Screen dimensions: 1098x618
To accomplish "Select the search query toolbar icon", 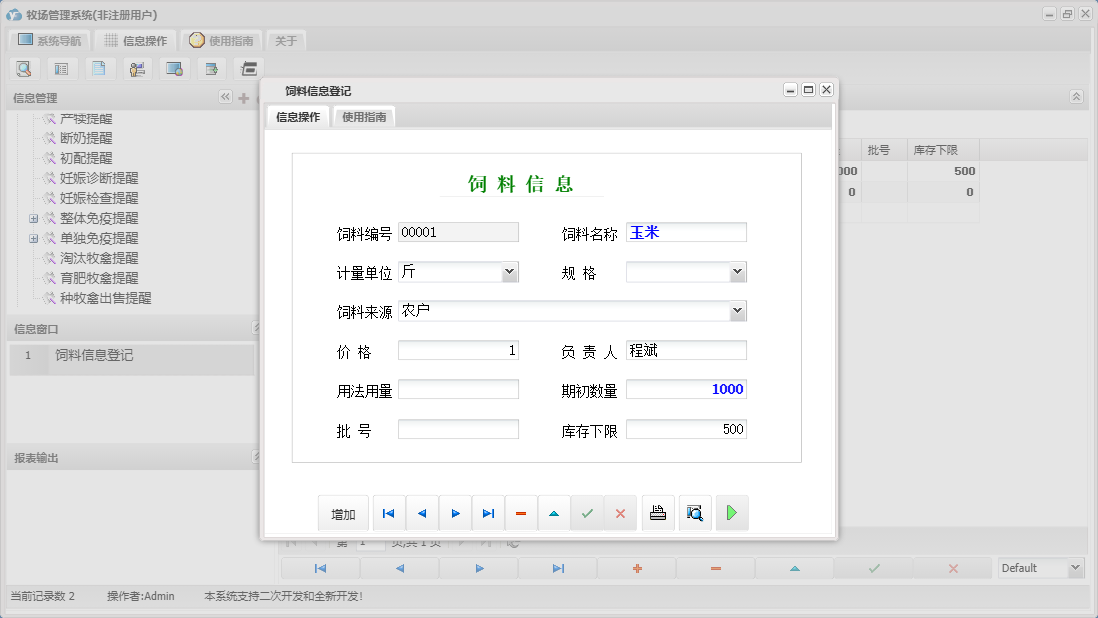I will (24, 68).
